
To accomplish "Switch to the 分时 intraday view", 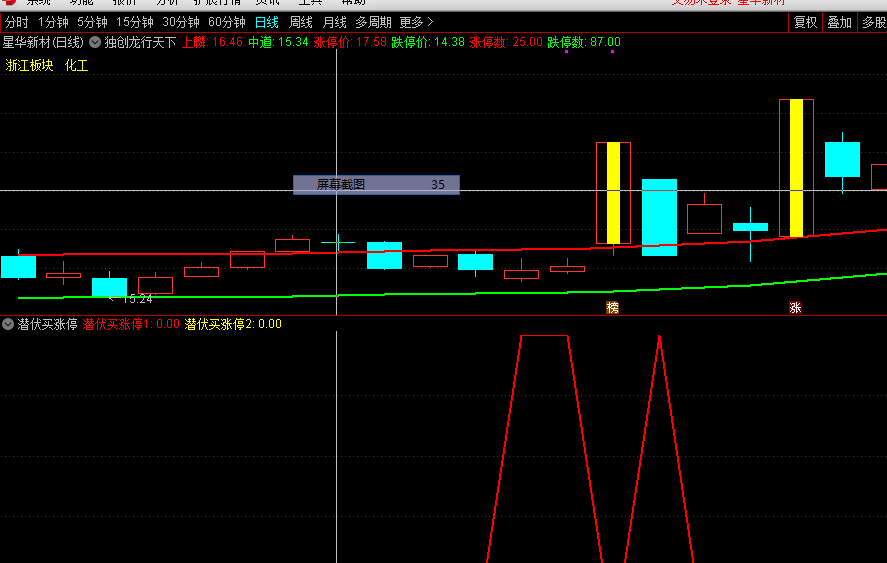I will 16,23.
